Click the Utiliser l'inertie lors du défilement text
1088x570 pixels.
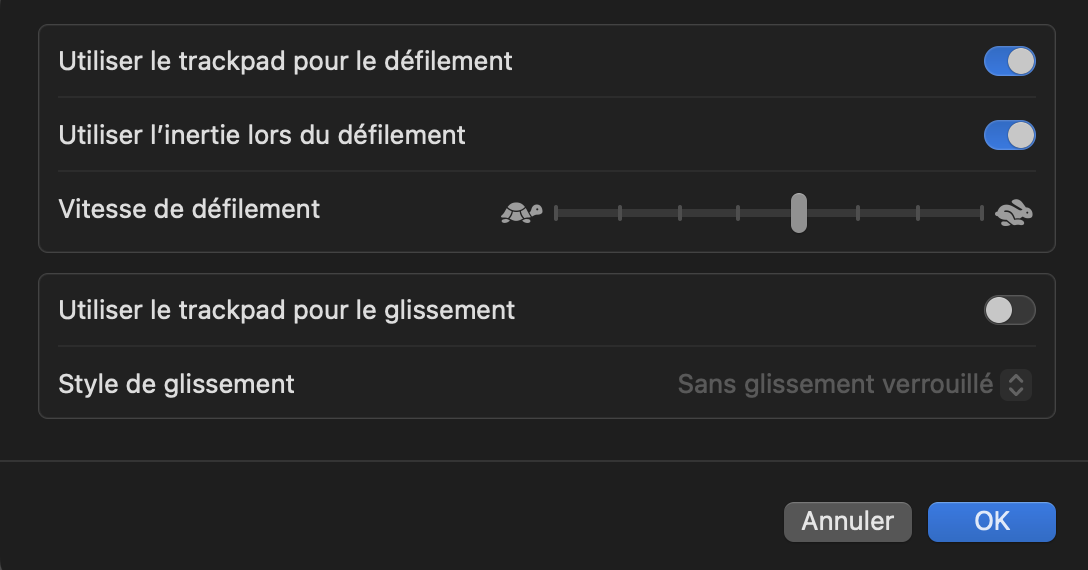(x=262, y=135)
